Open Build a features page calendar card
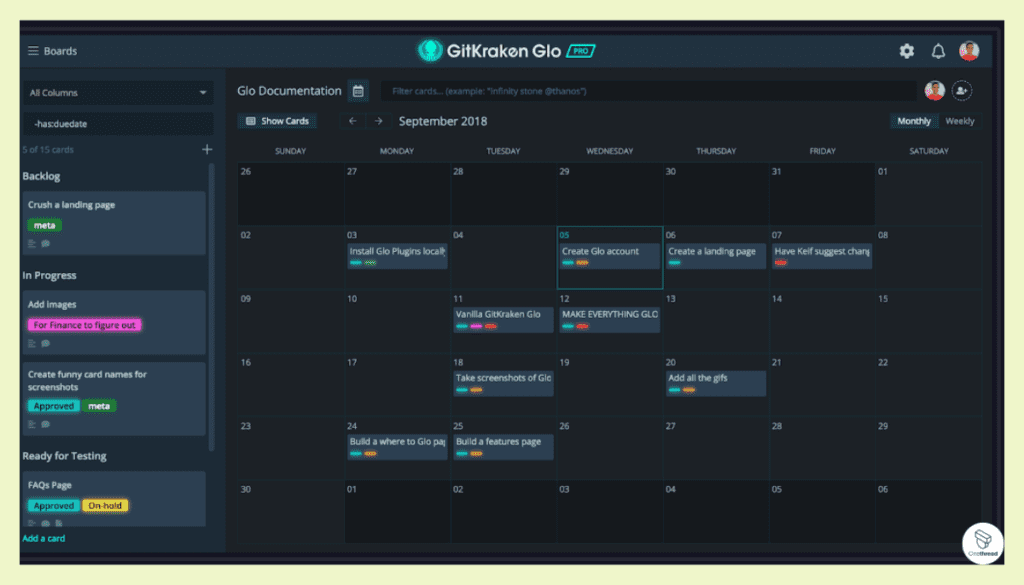Screen dimensions: 1024x585 point(504,447)
